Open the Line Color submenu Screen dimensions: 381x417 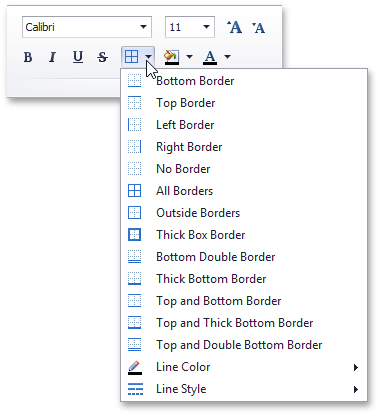pyautogui.click(x=244, y=367)
